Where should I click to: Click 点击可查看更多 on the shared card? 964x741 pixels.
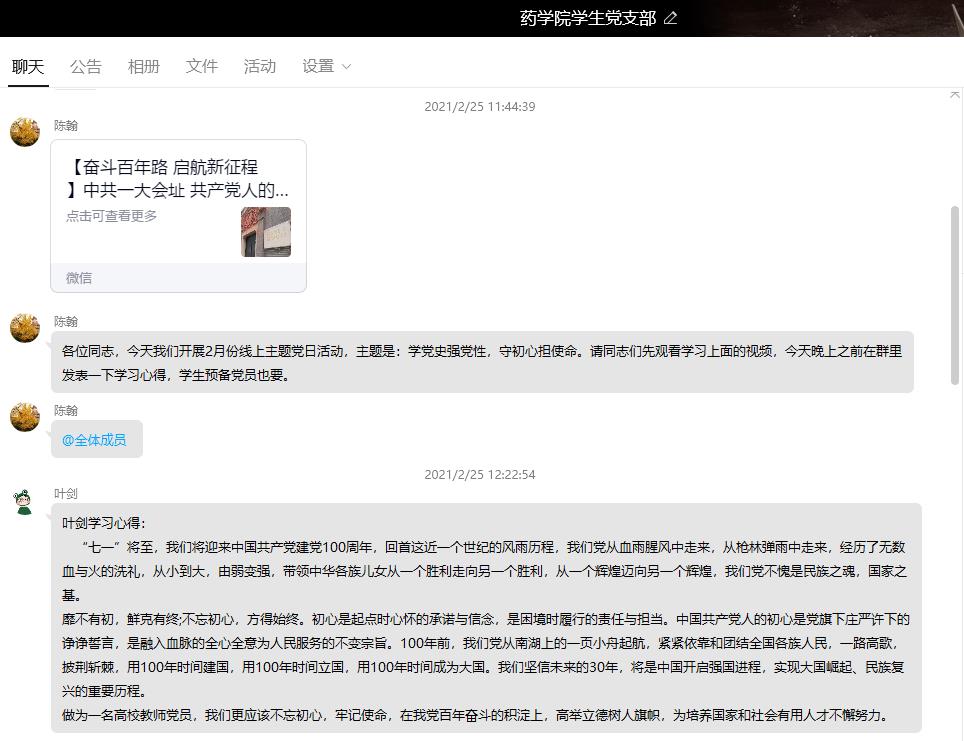[112, 216]
